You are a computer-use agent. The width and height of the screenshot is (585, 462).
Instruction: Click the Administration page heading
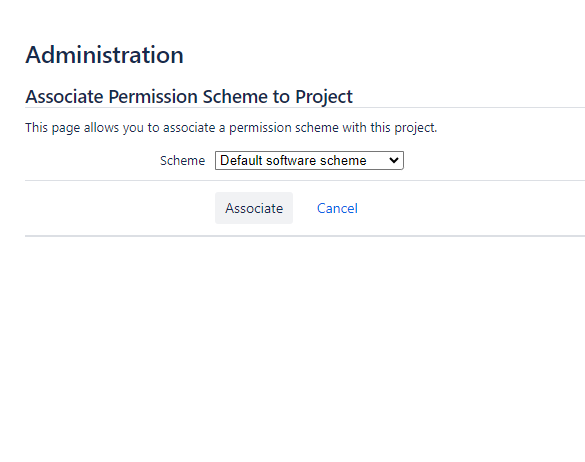104,55
